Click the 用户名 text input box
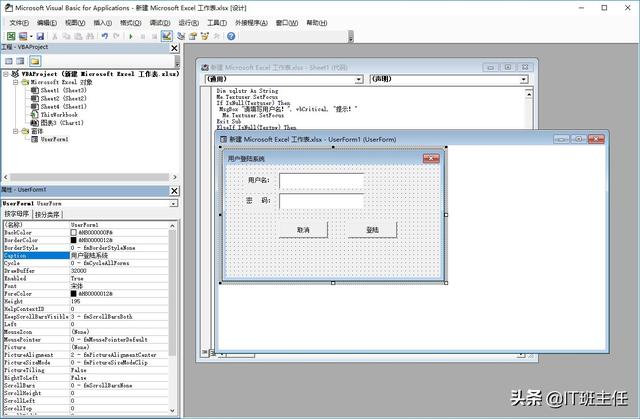This screenshot has height=419, width=640. [x=321, y=180]
